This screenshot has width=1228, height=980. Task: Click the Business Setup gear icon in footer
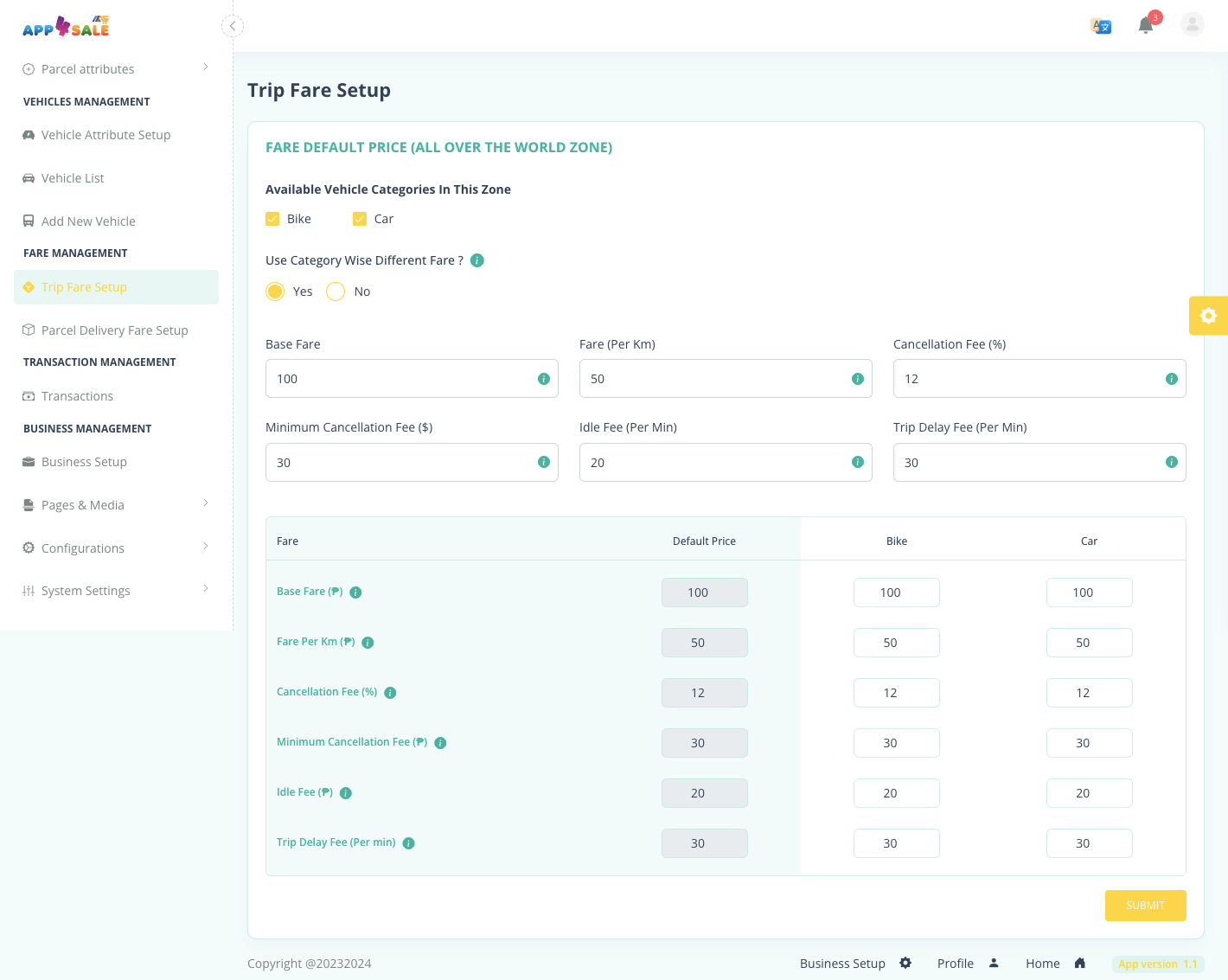click(905, 963)
